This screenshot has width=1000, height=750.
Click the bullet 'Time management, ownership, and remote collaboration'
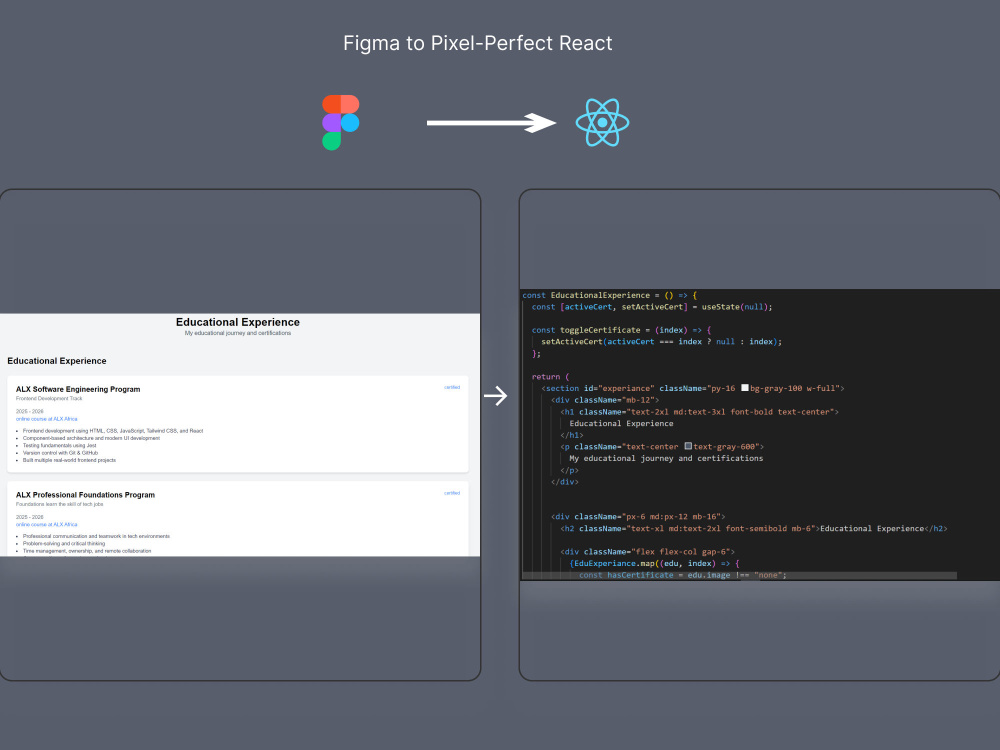pos(87,551)
